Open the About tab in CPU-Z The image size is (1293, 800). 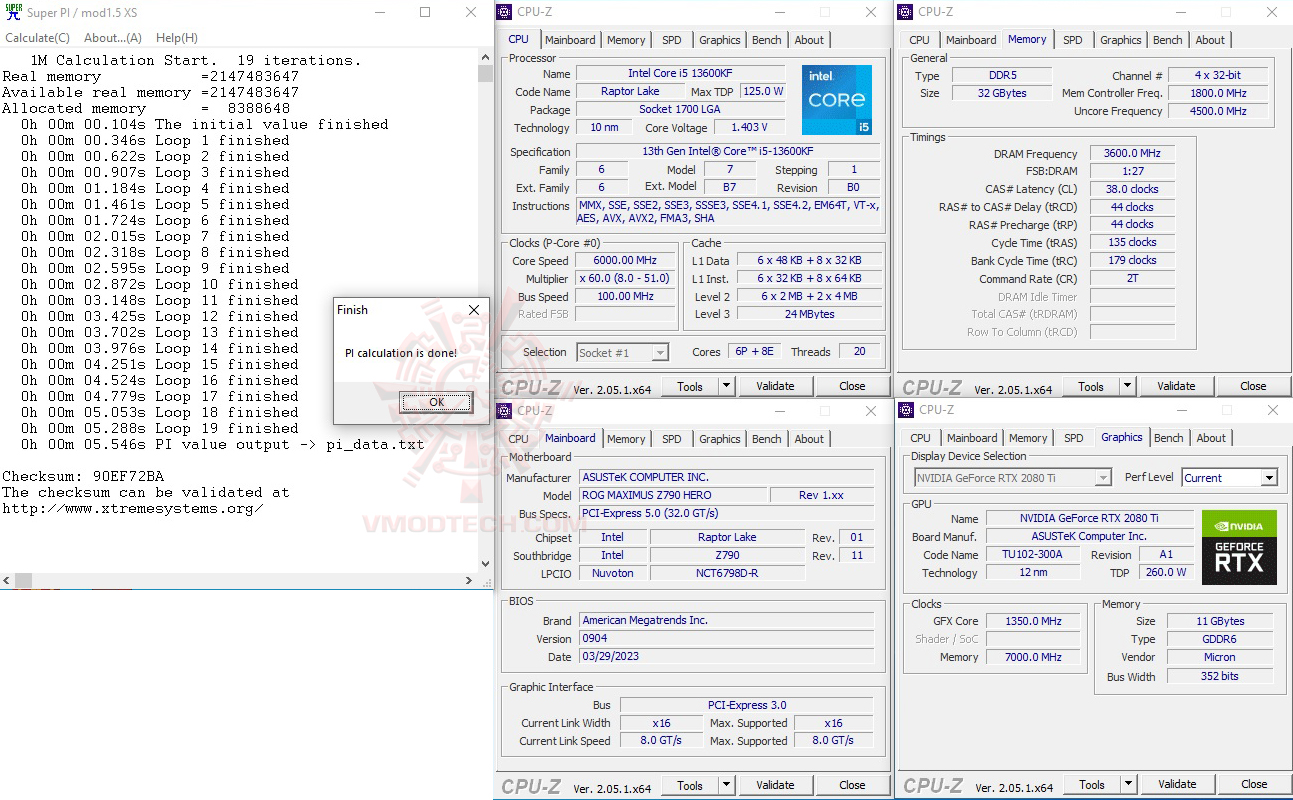pyautogui.click(x=809, y=39)
